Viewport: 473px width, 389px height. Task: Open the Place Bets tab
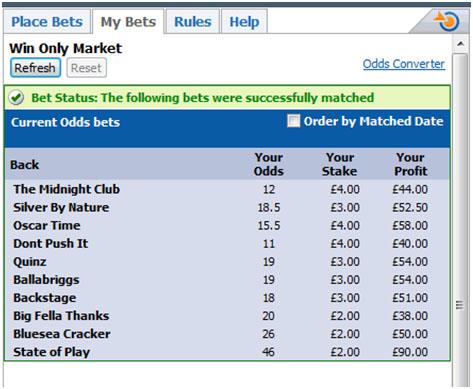47,22
